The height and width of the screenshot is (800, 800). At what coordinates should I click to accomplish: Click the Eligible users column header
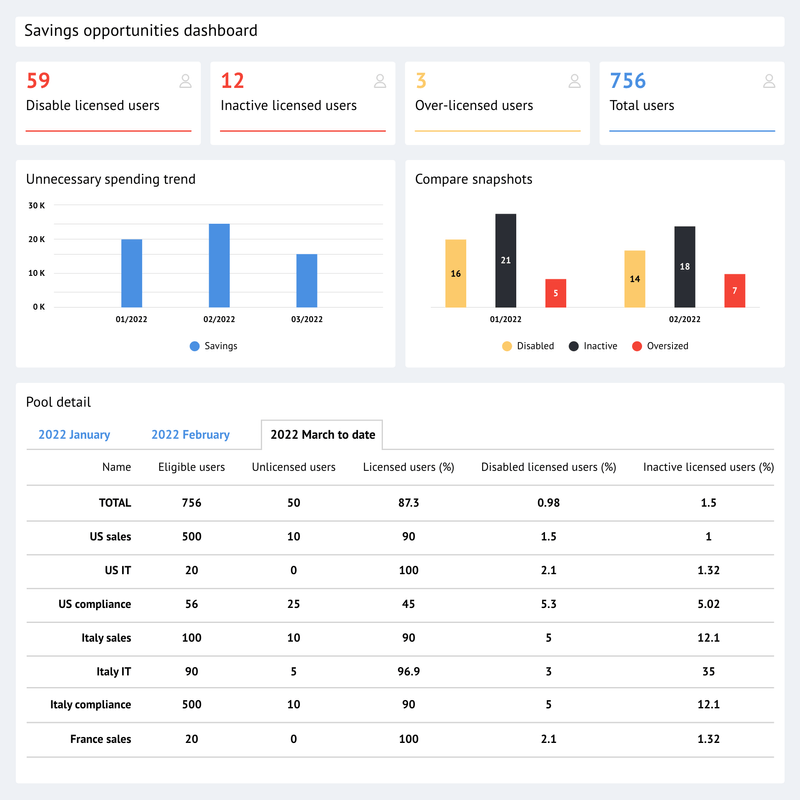pyautogui.click(x=191, y=467)
